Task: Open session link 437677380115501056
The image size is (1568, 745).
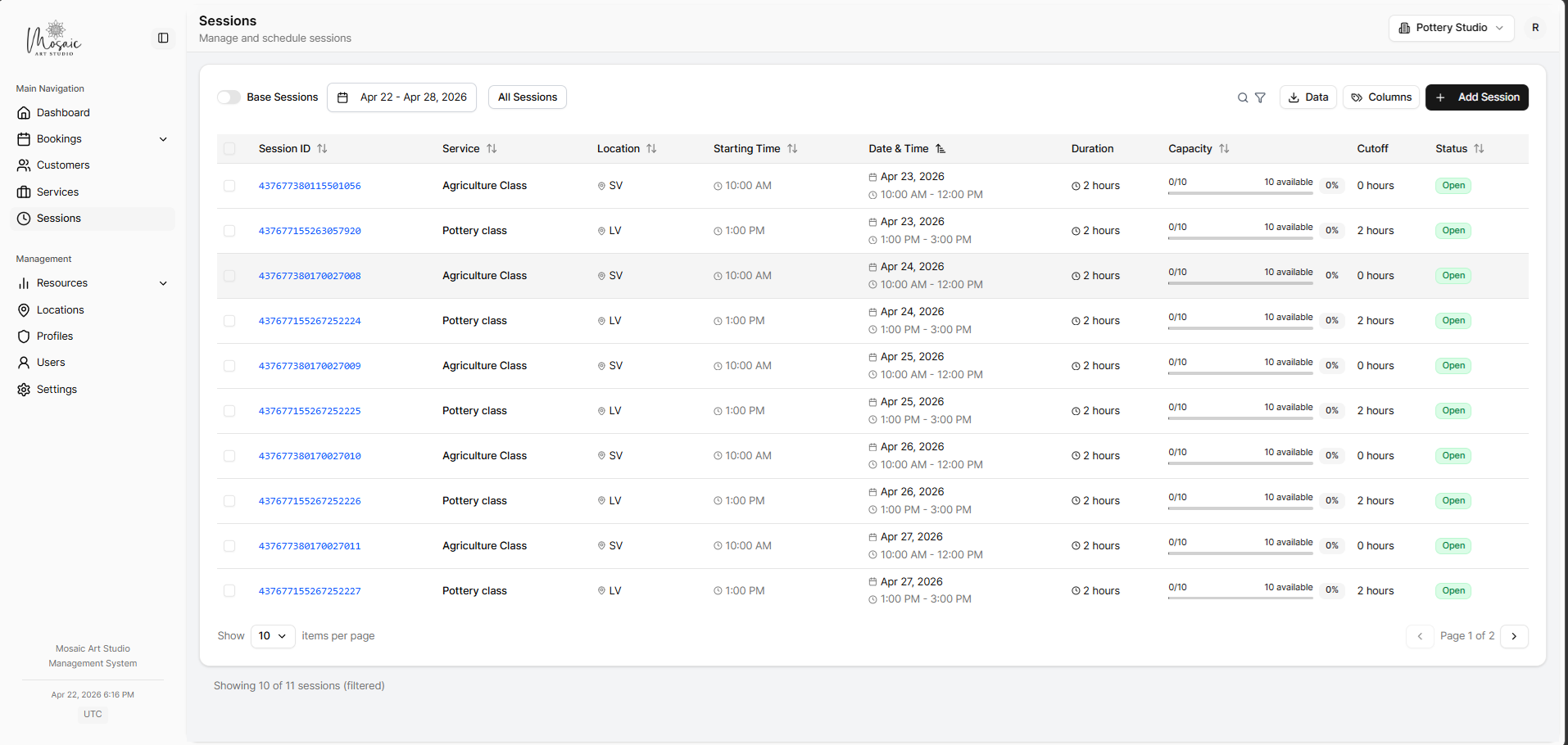Action: tap(310, 186)
